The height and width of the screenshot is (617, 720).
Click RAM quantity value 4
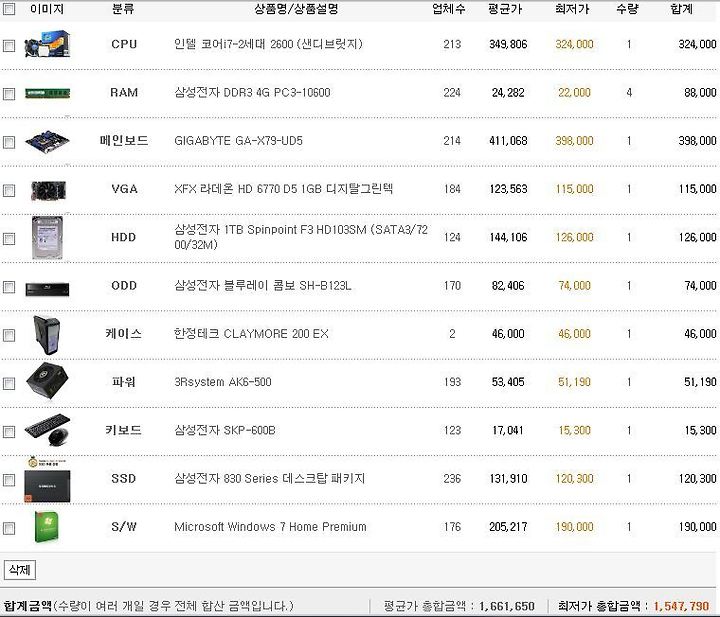pos(629,93)
